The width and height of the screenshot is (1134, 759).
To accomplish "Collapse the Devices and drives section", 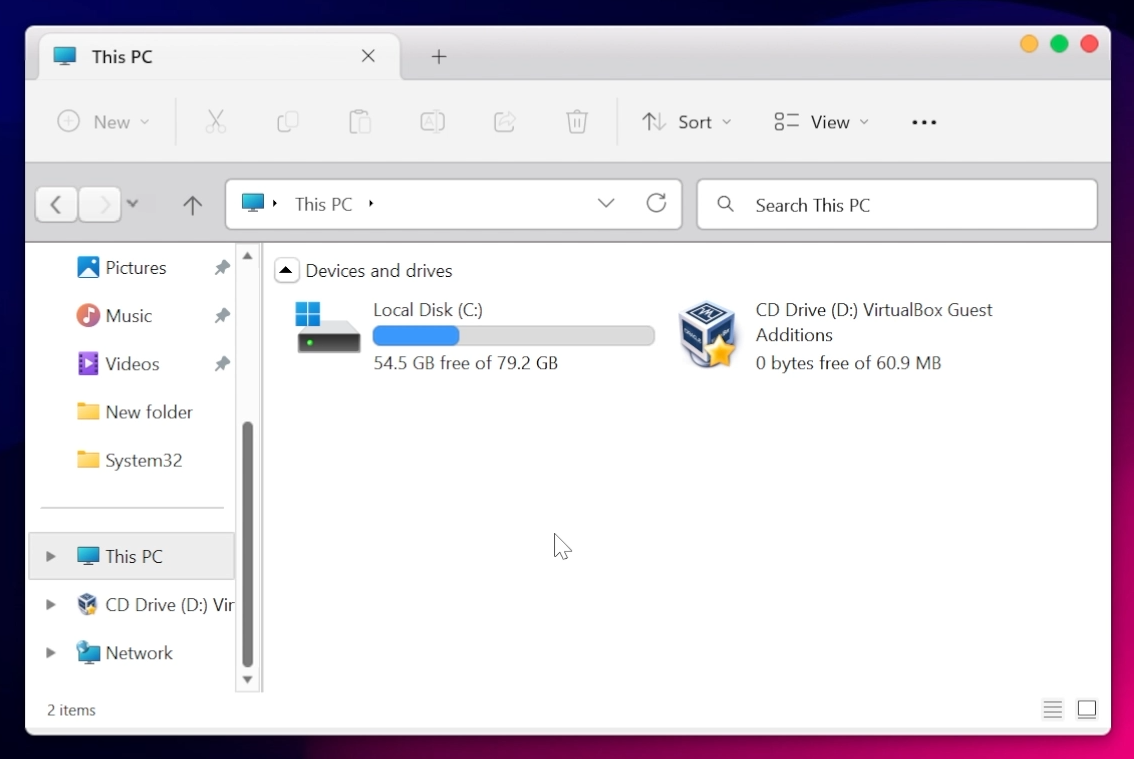I will click(286, 270).
